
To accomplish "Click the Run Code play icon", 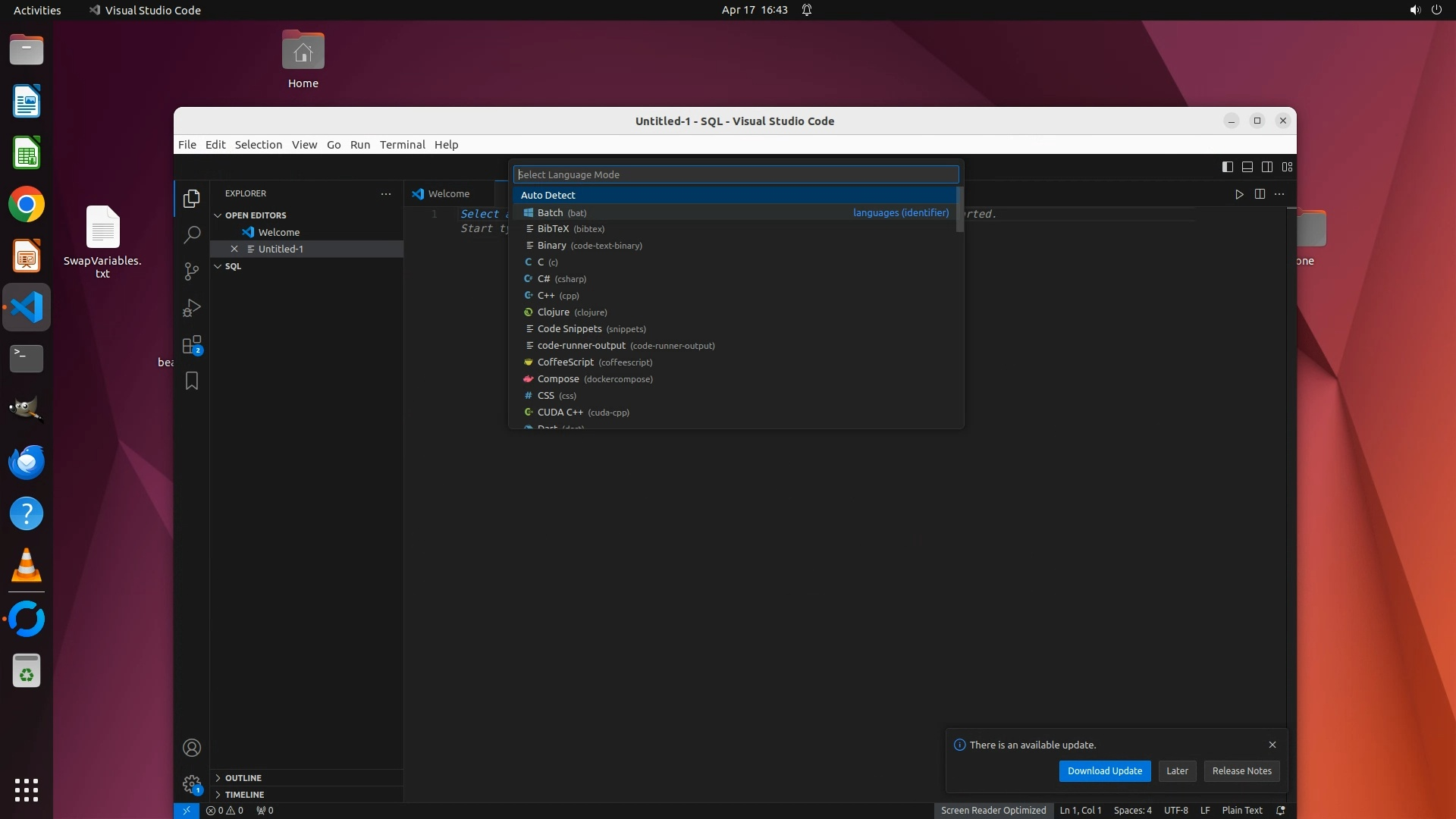I will pos(1239,194).
